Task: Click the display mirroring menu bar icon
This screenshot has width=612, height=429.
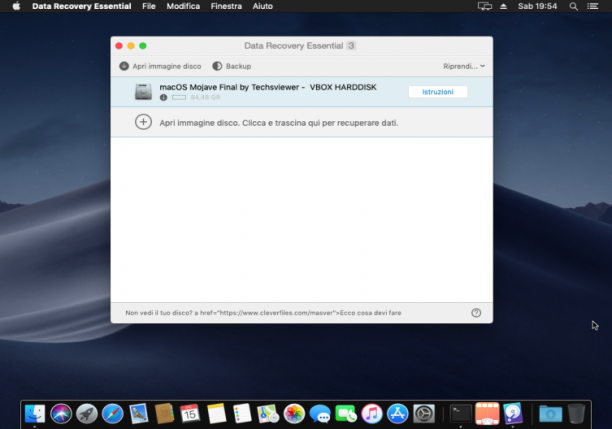Action: [484, 6]
